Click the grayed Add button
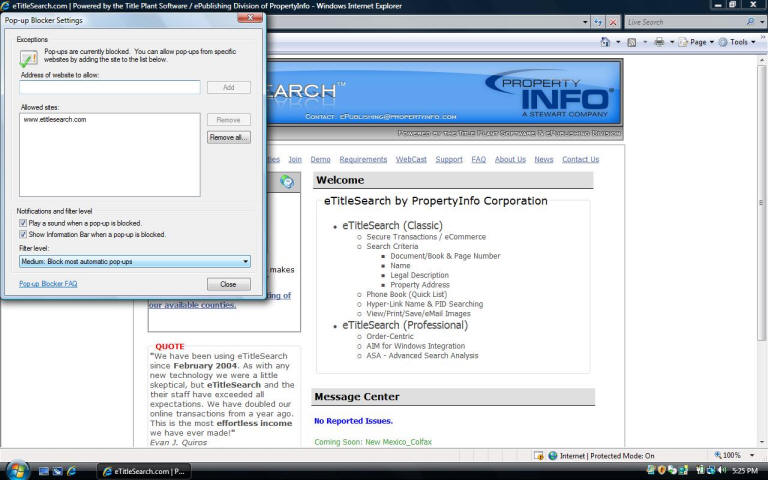 pos(228,88)
